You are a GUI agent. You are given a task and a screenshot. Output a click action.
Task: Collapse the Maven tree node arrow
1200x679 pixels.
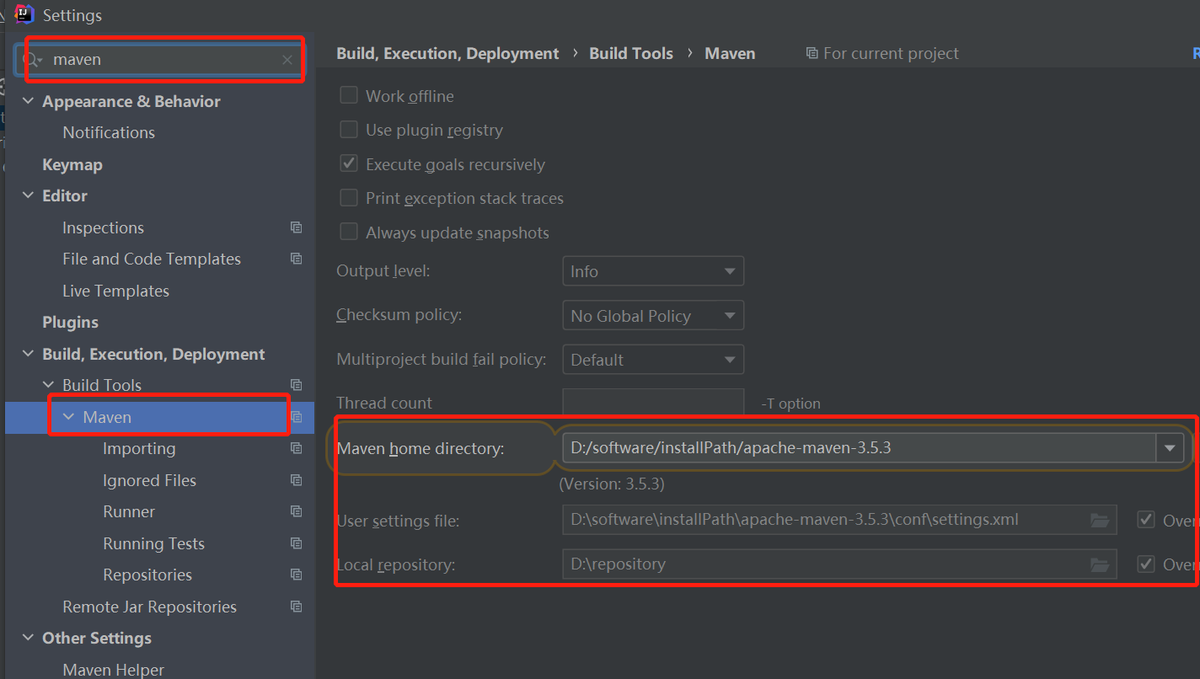[x=69, y=417]
